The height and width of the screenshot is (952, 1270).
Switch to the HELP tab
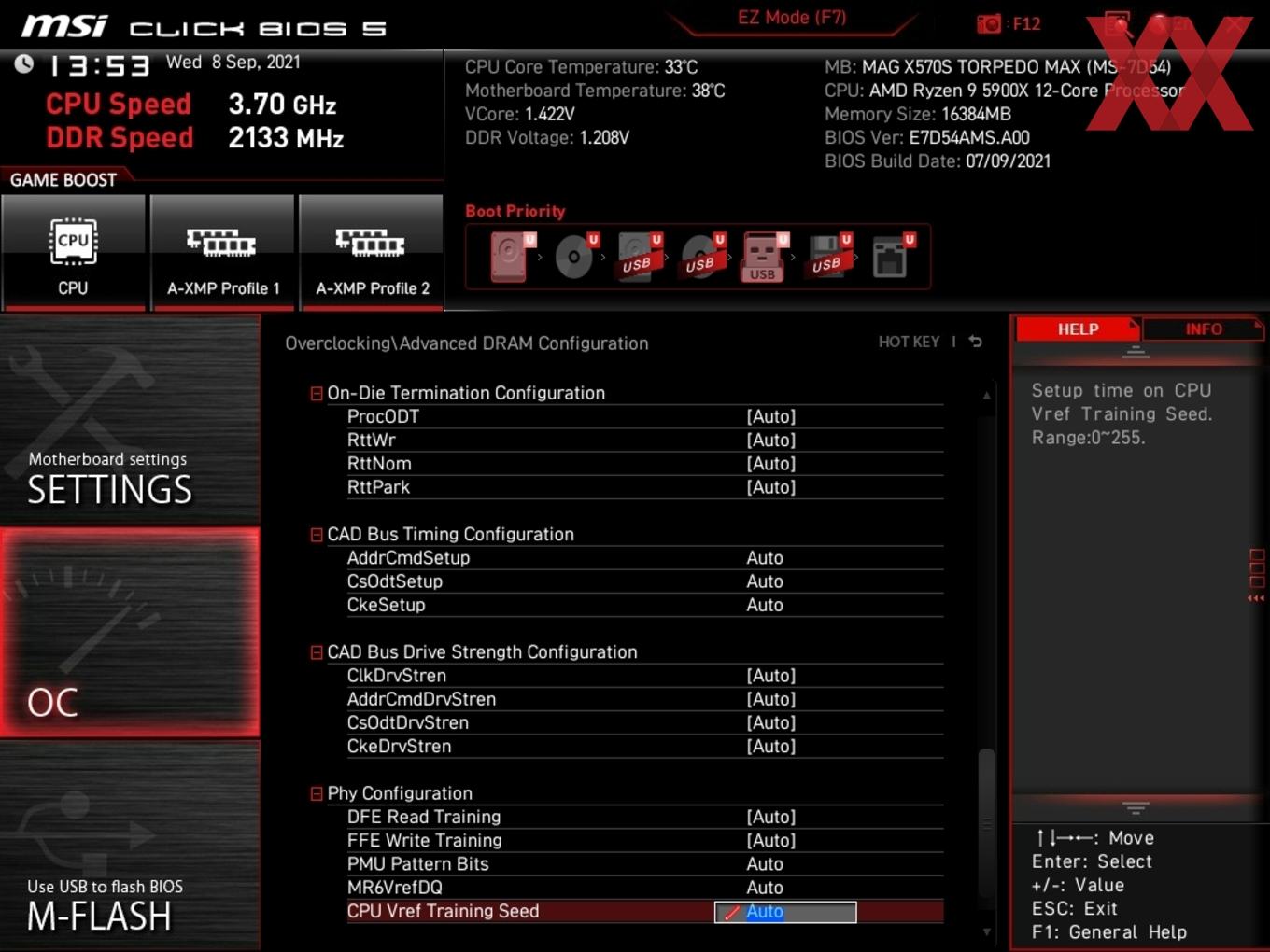[1078, 329]
